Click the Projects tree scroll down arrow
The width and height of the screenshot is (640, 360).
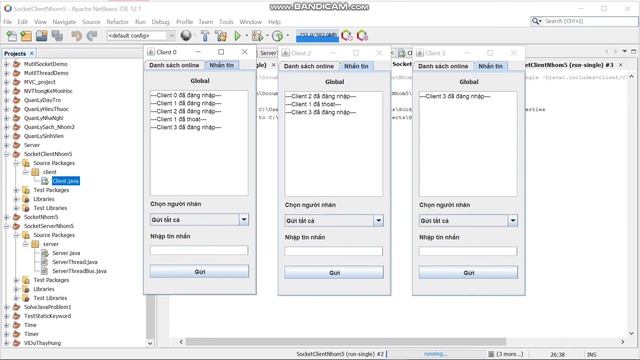click(150, 343)
